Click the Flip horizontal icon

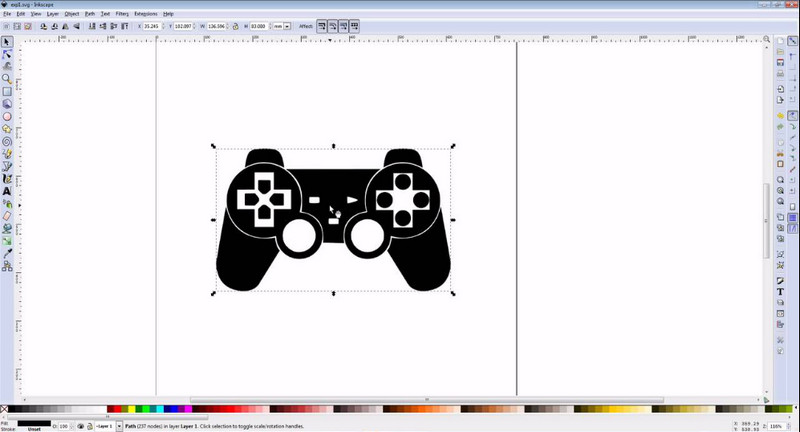click(65, 26)
